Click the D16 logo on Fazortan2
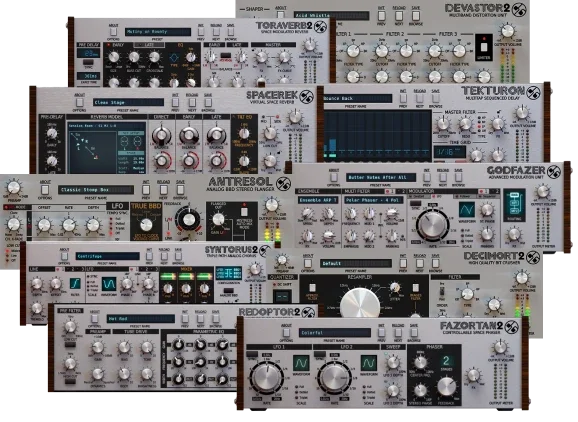Screen dimensions: 578x422 [512, 327]
